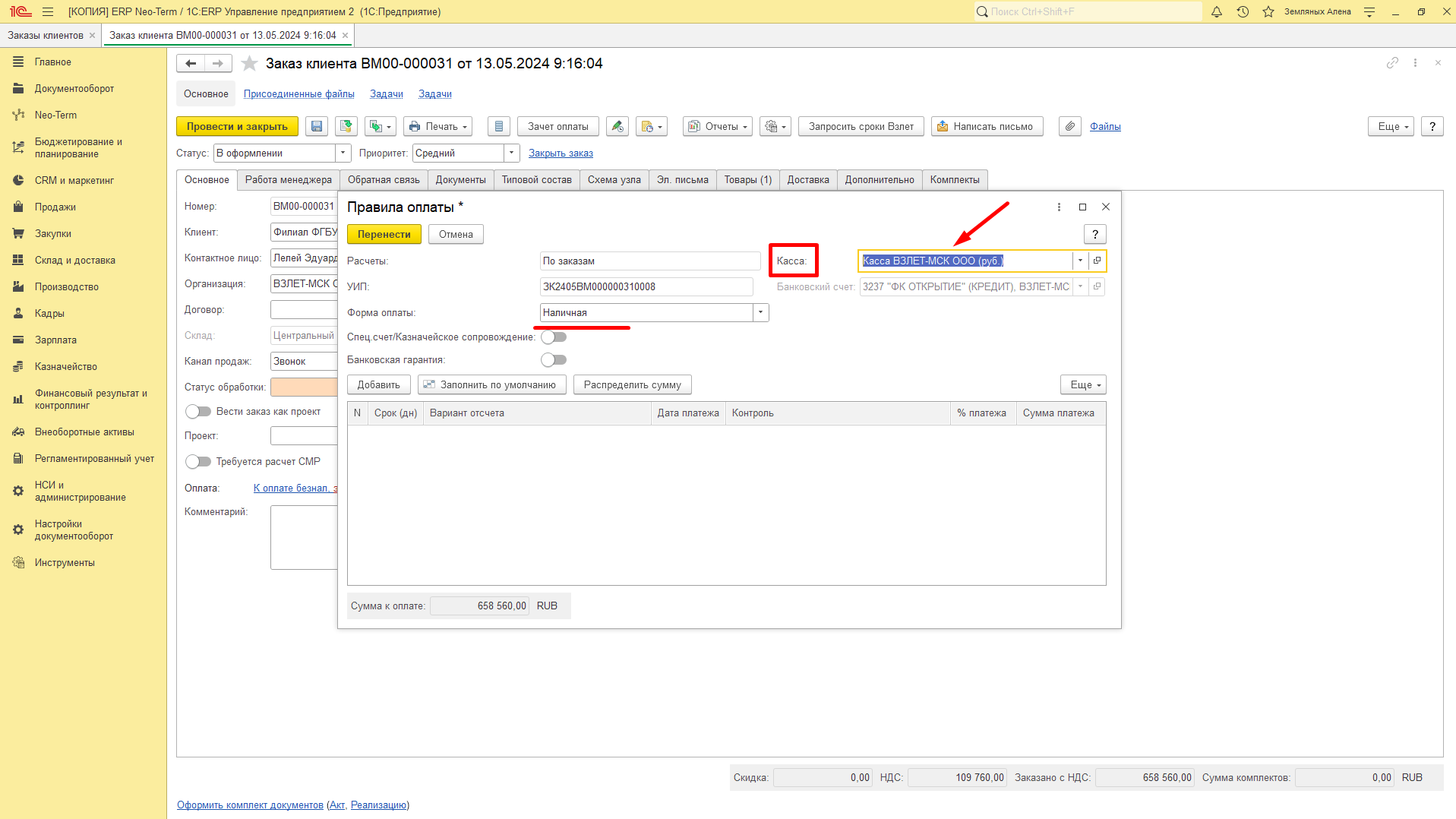The width and height of the screenshot is (1456, 819).
Task: Expand the Отчеты menu button
Action: tap(718, 127)
